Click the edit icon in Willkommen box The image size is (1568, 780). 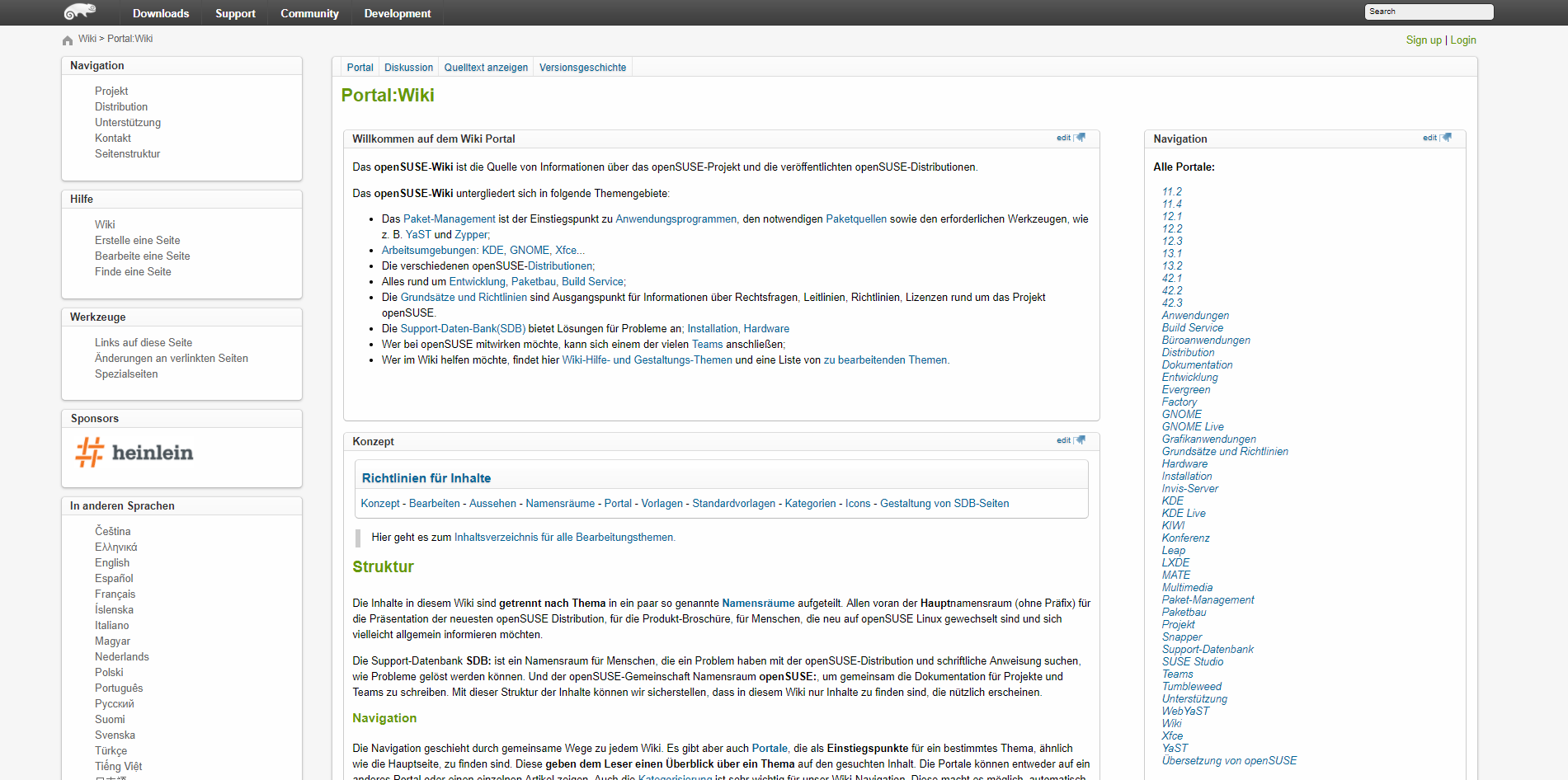(x=1081, y=138)
